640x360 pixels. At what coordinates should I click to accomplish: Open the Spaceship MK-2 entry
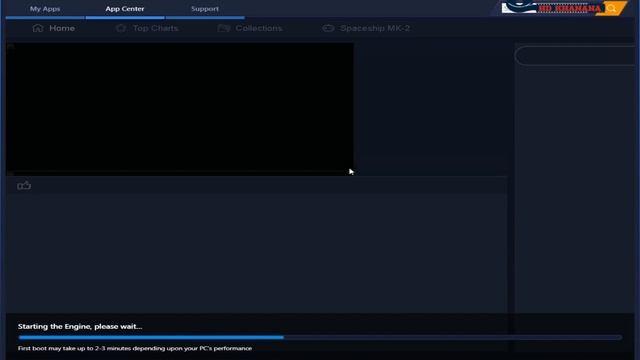point(366,28)
